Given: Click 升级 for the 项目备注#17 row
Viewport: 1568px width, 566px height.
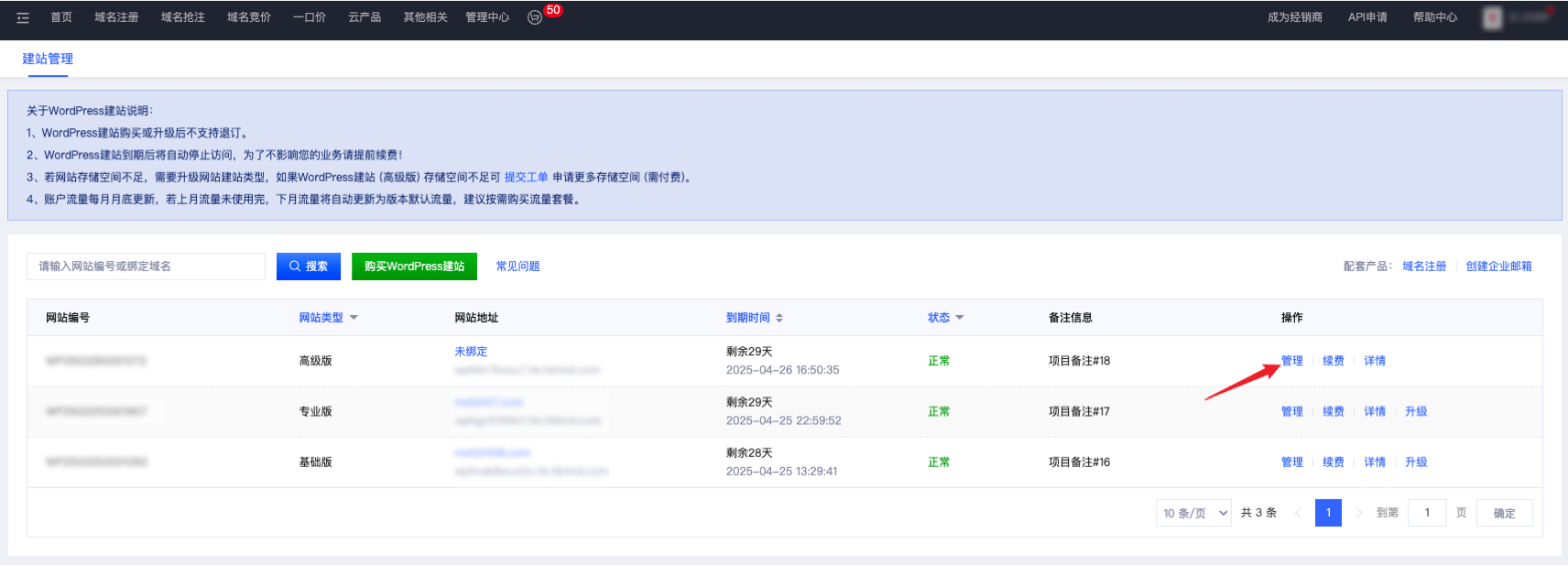Looking at the screenshot, I should pos(1416,412).
